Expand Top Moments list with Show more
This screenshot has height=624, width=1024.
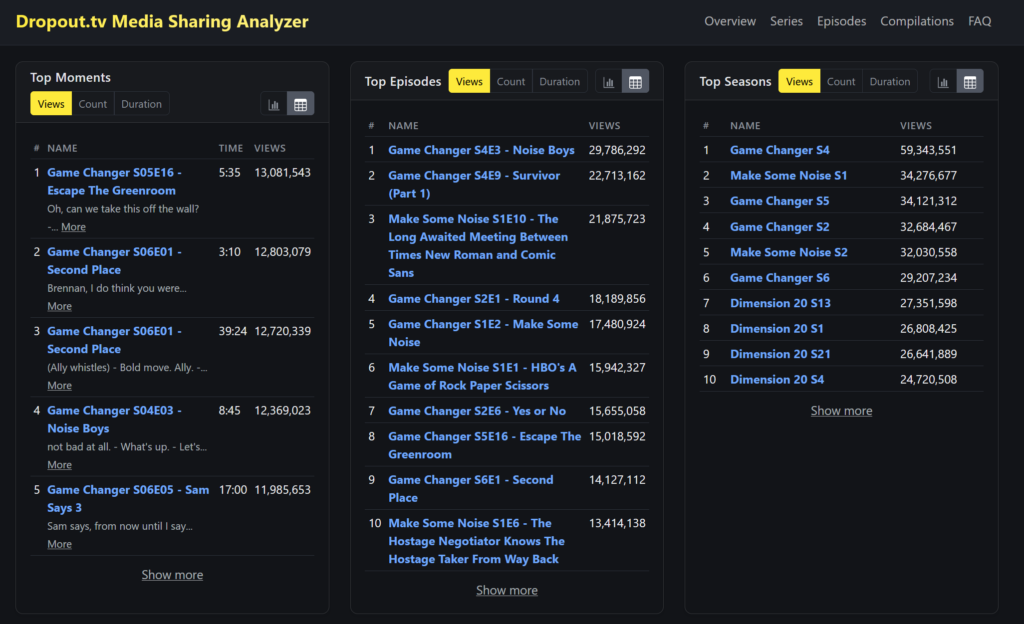(172, 575)
